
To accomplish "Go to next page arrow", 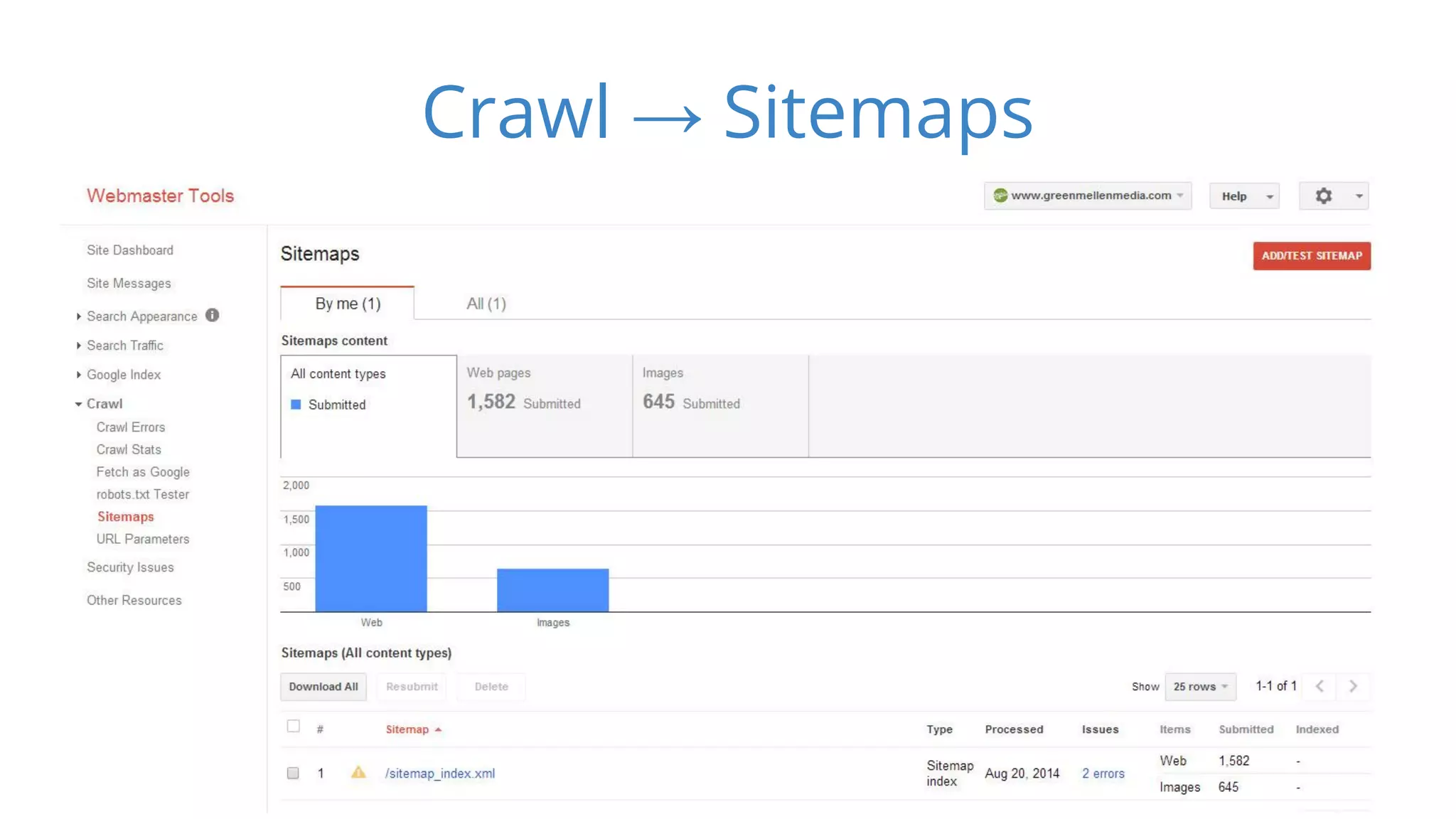I will pyautogui.click(x=1353, y=686).
